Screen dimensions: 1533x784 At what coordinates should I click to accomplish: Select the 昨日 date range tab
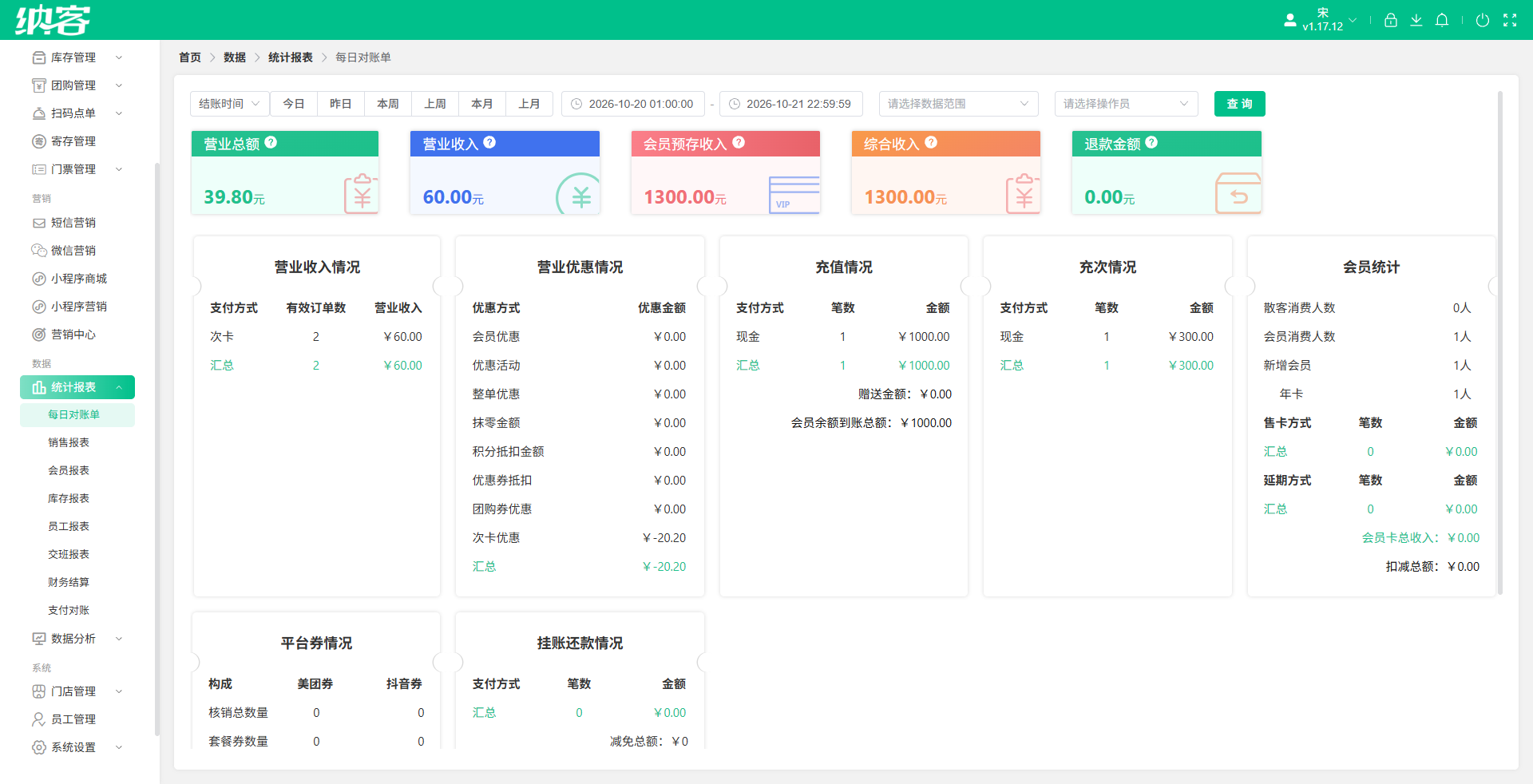(x=341, y=104)
